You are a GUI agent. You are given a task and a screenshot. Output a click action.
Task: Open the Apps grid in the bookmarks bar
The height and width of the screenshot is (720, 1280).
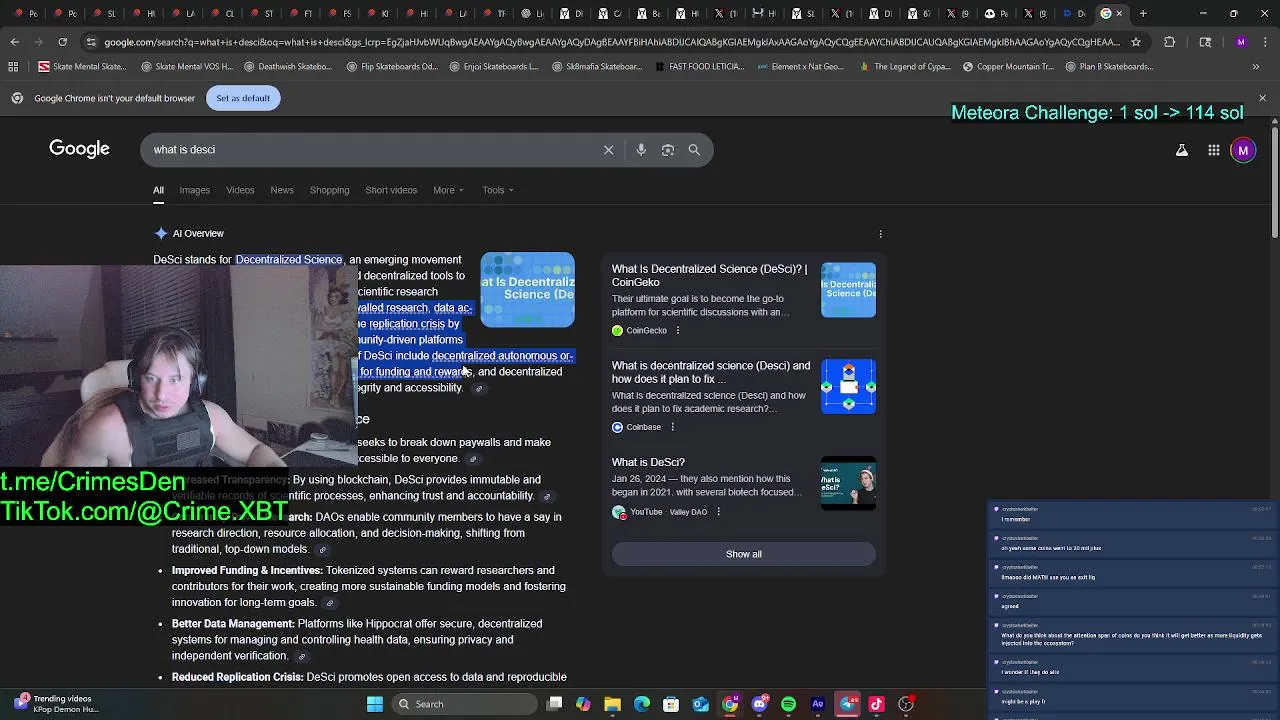pos(13,67)
